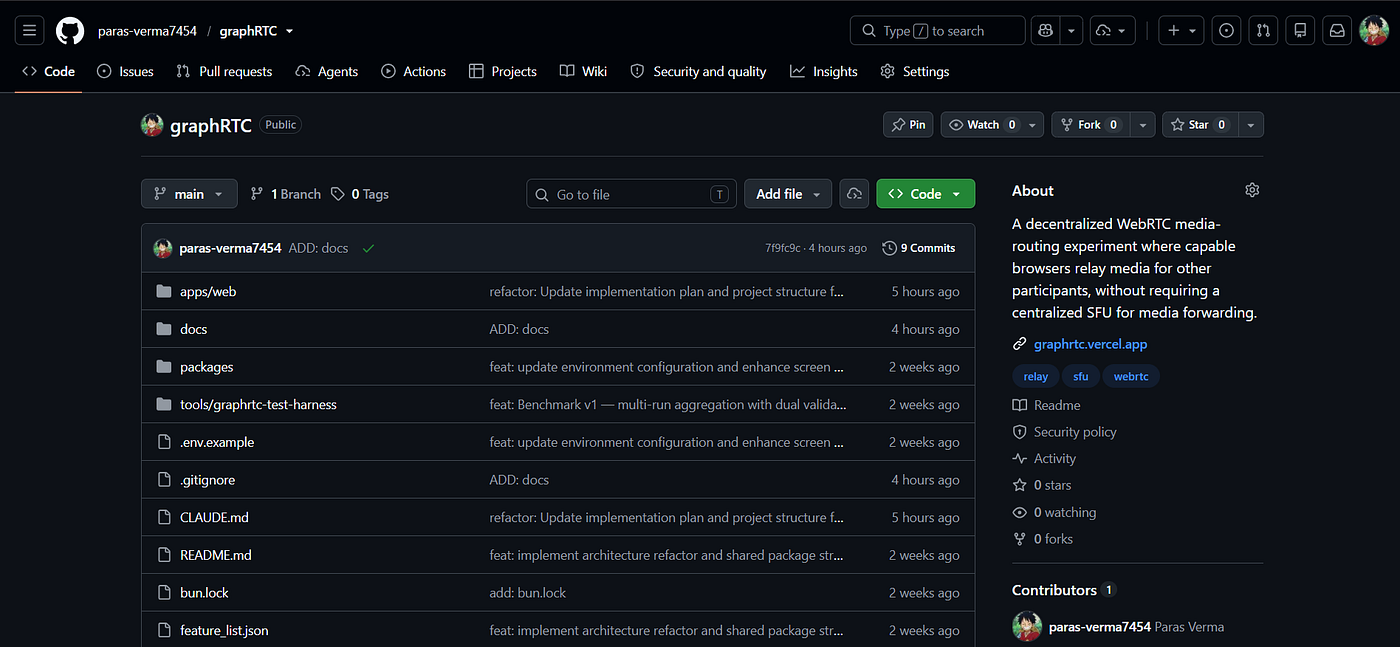Viewport: 1400px width, 647px height.
Task: Pin the graphRTC repository
Action: [x=909, y=125]
